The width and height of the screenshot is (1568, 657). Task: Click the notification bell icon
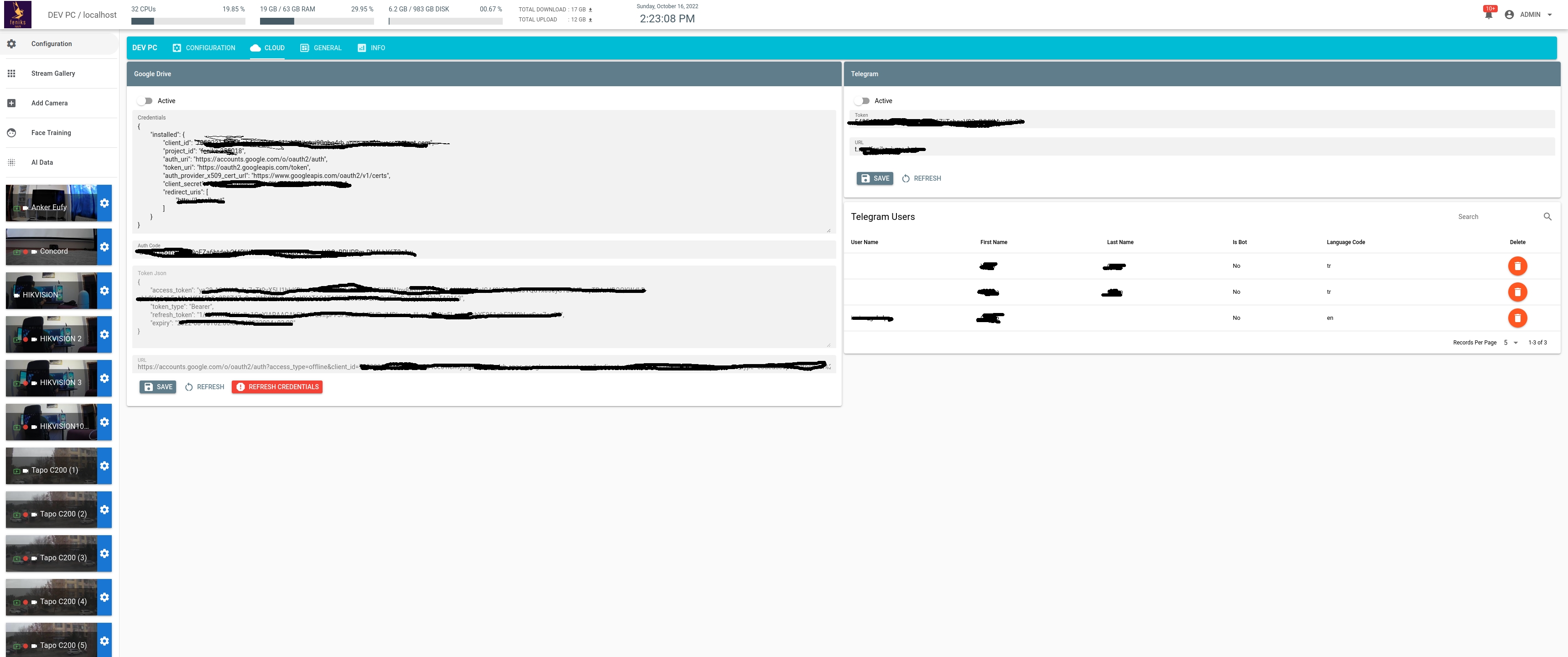(1488, 15)
